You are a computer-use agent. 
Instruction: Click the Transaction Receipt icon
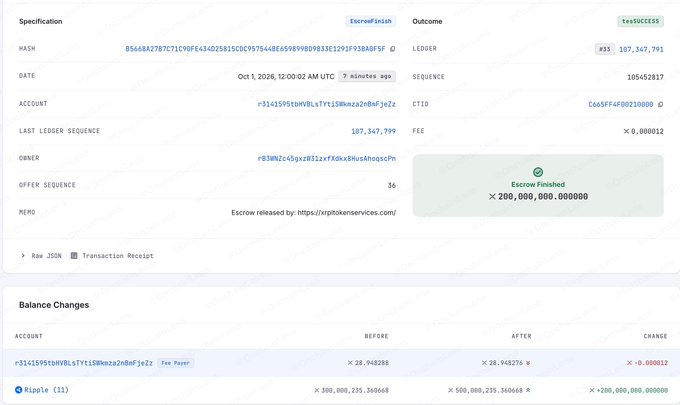click(74, 255)
